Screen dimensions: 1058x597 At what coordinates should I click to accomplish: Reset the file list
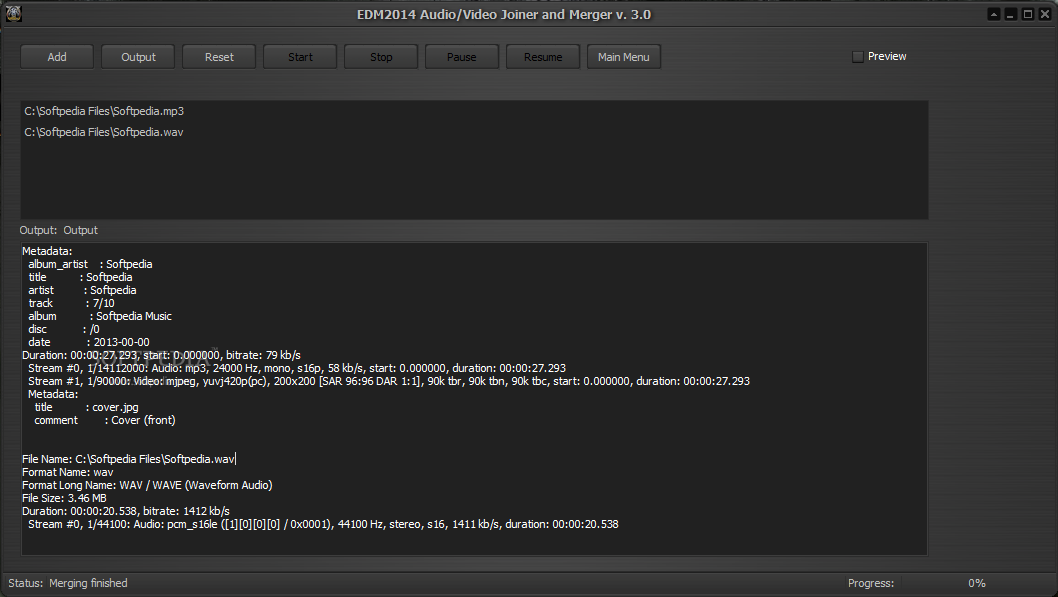(219, 57)
